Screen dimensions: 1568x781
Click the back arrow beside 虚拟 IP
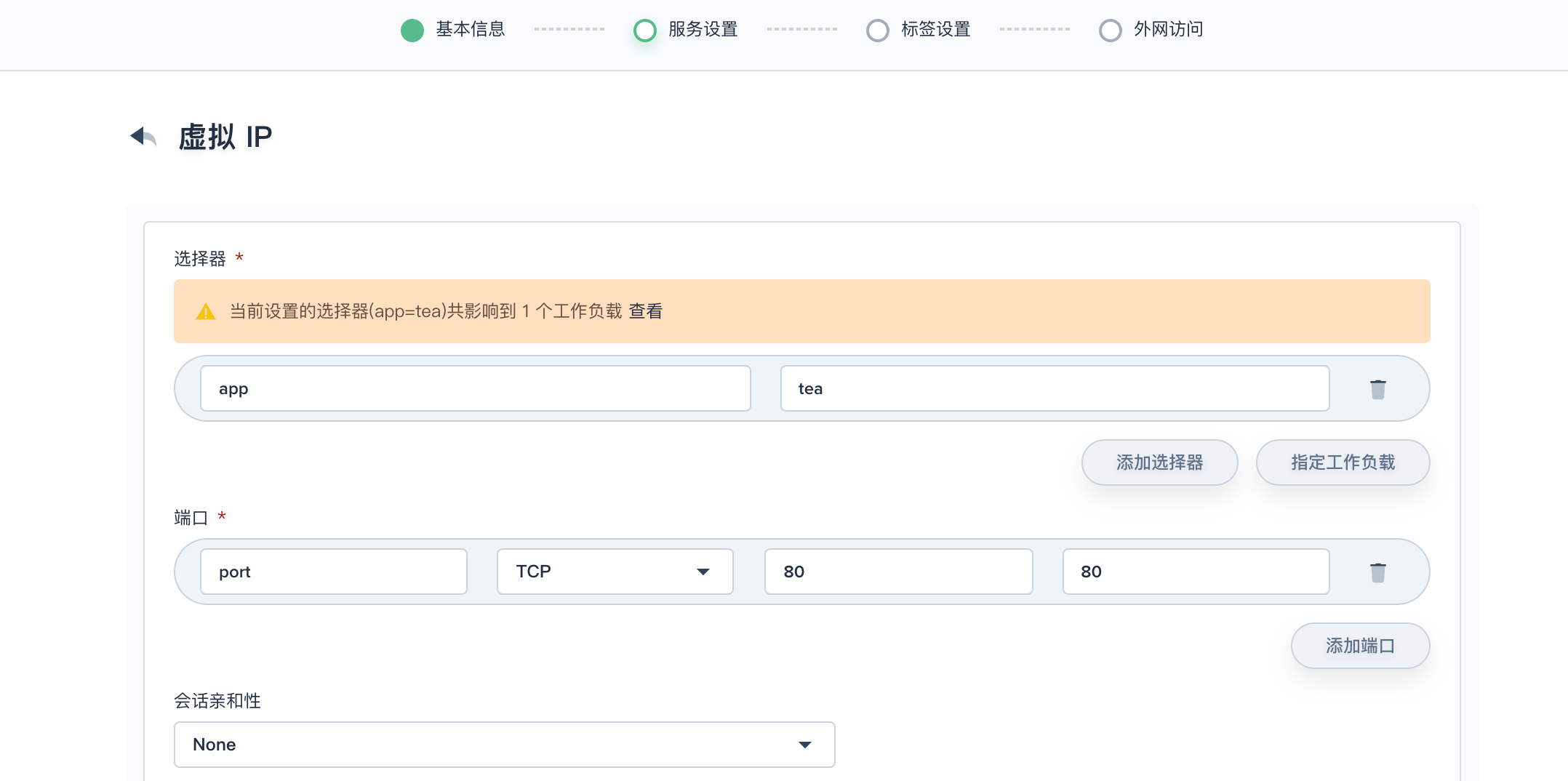(143, 136)
